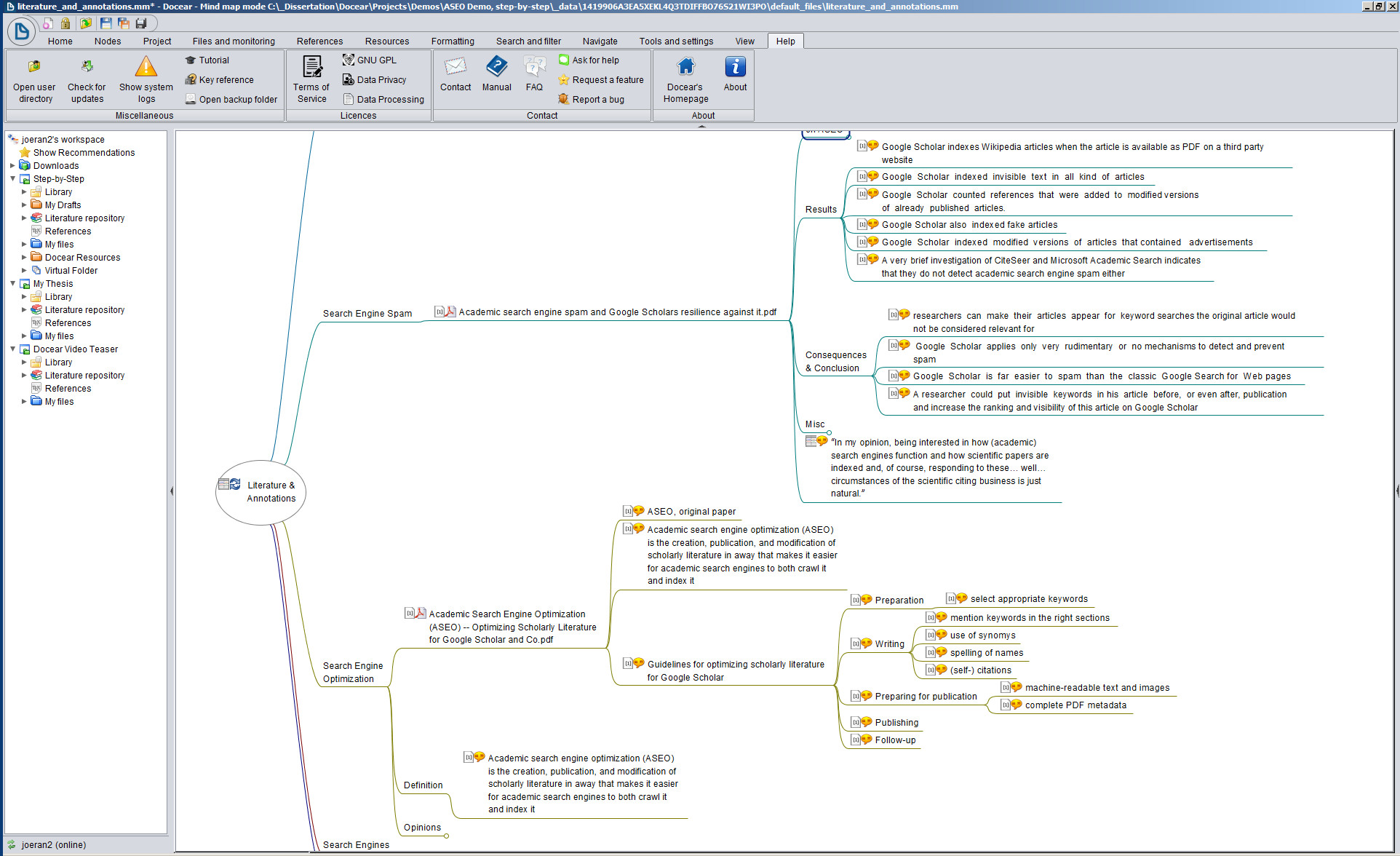Open backup folder

[231, 100]
